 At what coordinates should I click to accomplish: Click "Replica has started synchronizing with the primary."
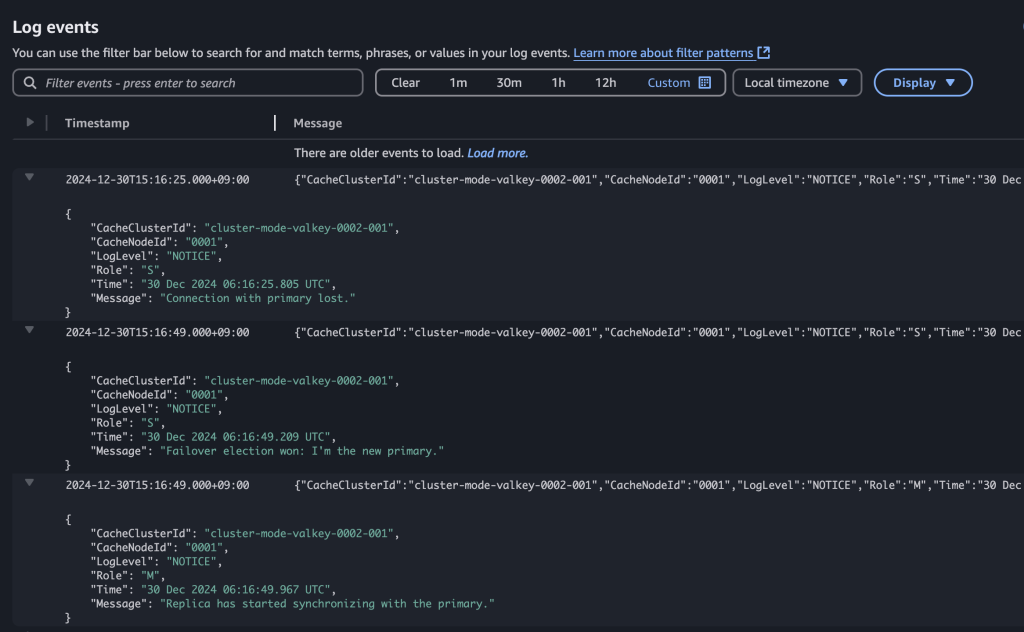coord(327,604)
